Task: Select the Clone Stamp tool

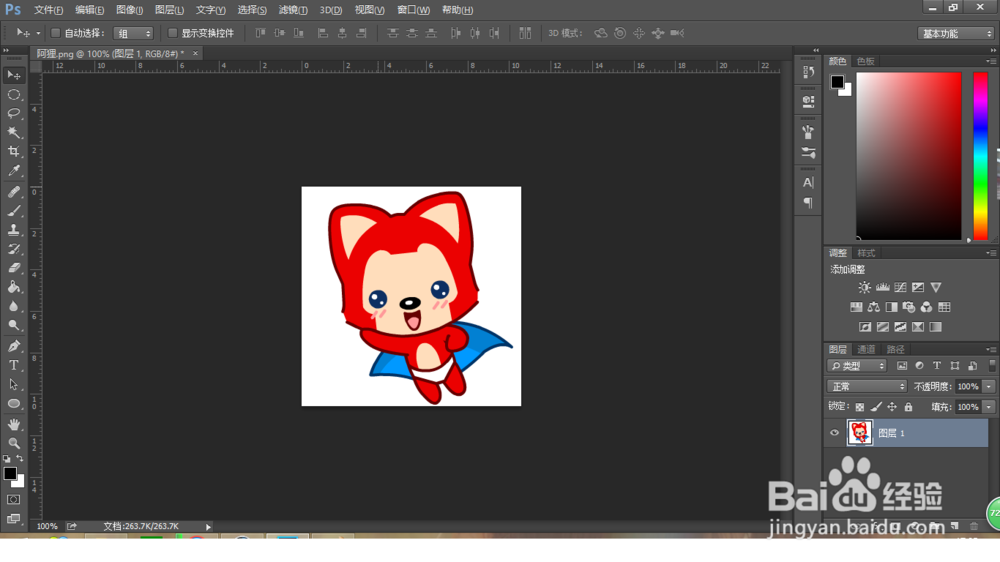Action: (x=13, y=230)
